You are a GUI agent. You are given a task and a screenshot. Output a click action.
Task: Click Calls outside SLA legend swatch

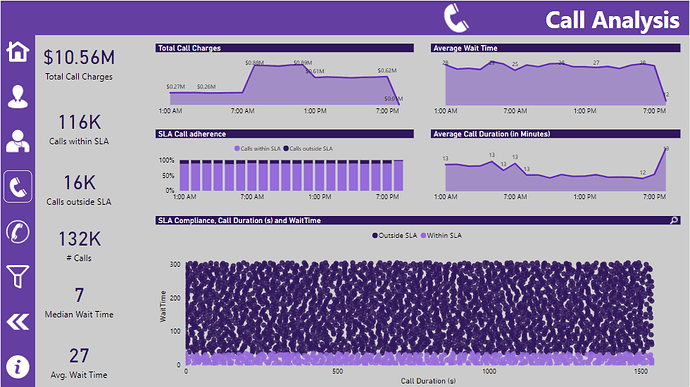coord(286,148)
